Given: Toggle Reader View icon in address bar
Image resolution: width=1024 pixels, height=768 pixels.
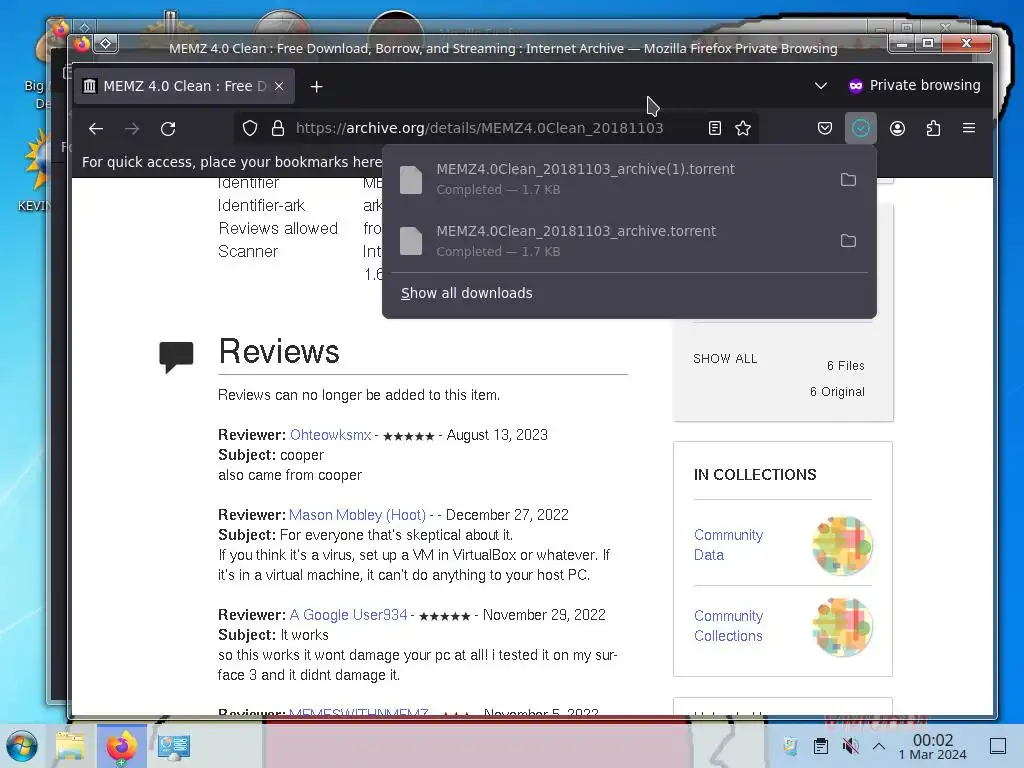Looking at the screenshot, I should pos(714,128).
